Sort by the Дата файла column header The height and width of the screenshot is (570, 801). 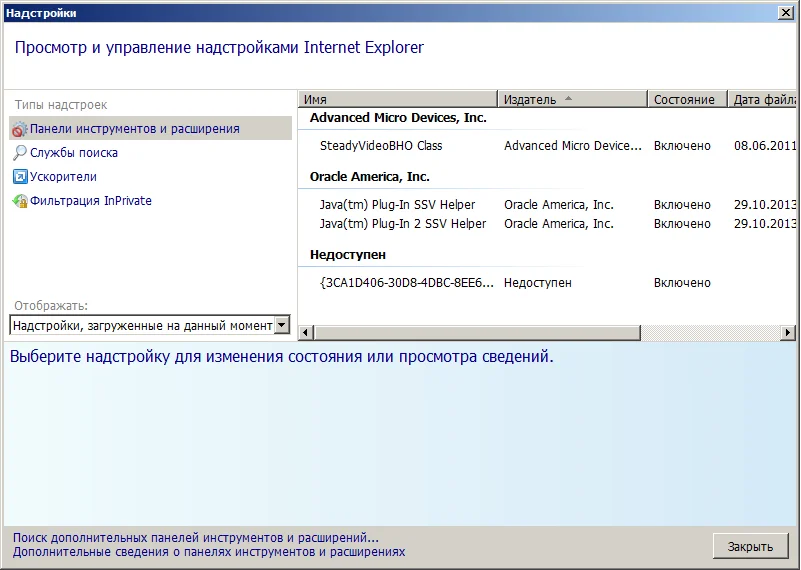pos(763,99)
